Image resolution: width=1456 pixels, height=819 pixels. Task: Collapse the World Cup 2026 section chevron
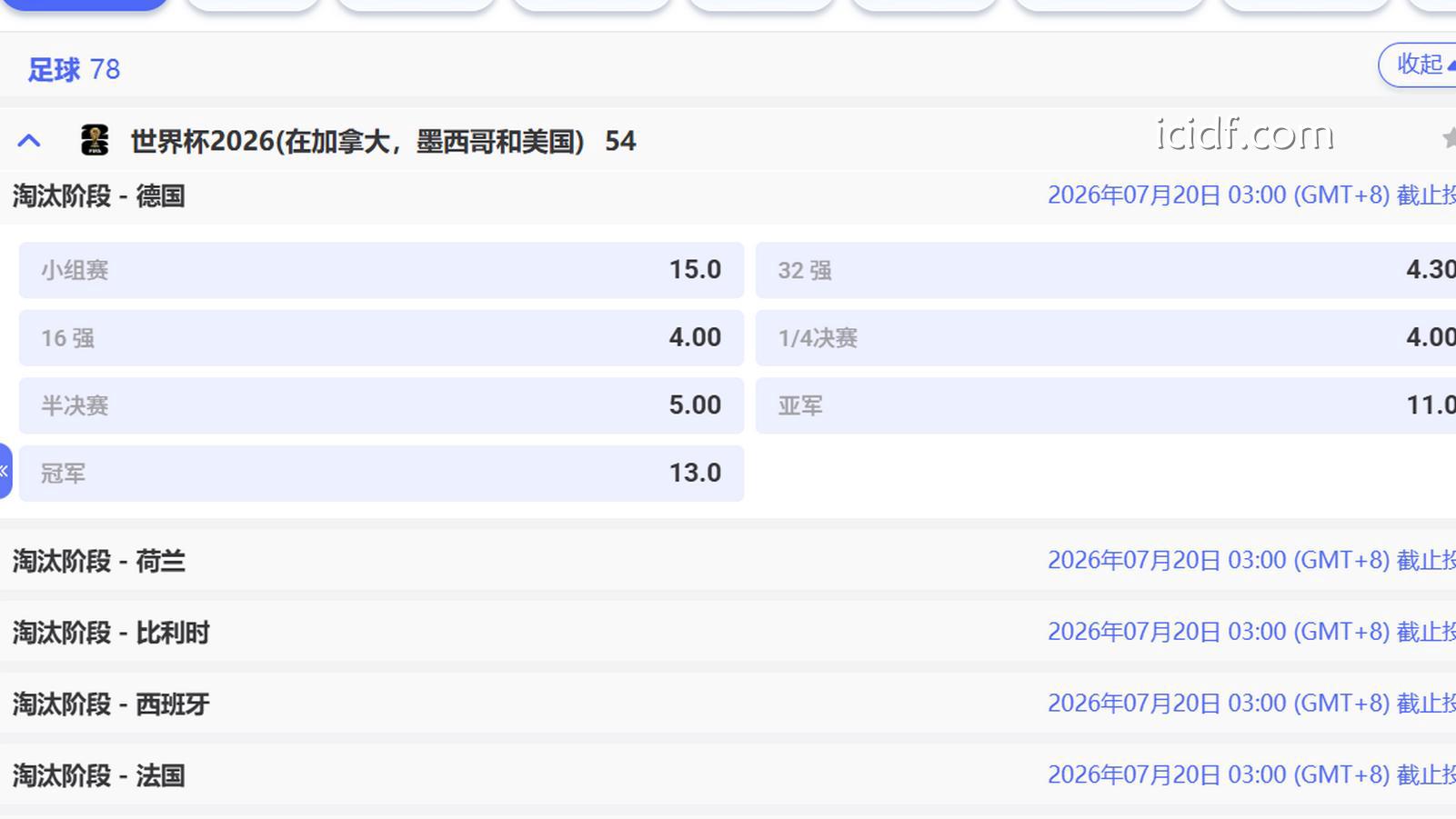tap(29, 141)
